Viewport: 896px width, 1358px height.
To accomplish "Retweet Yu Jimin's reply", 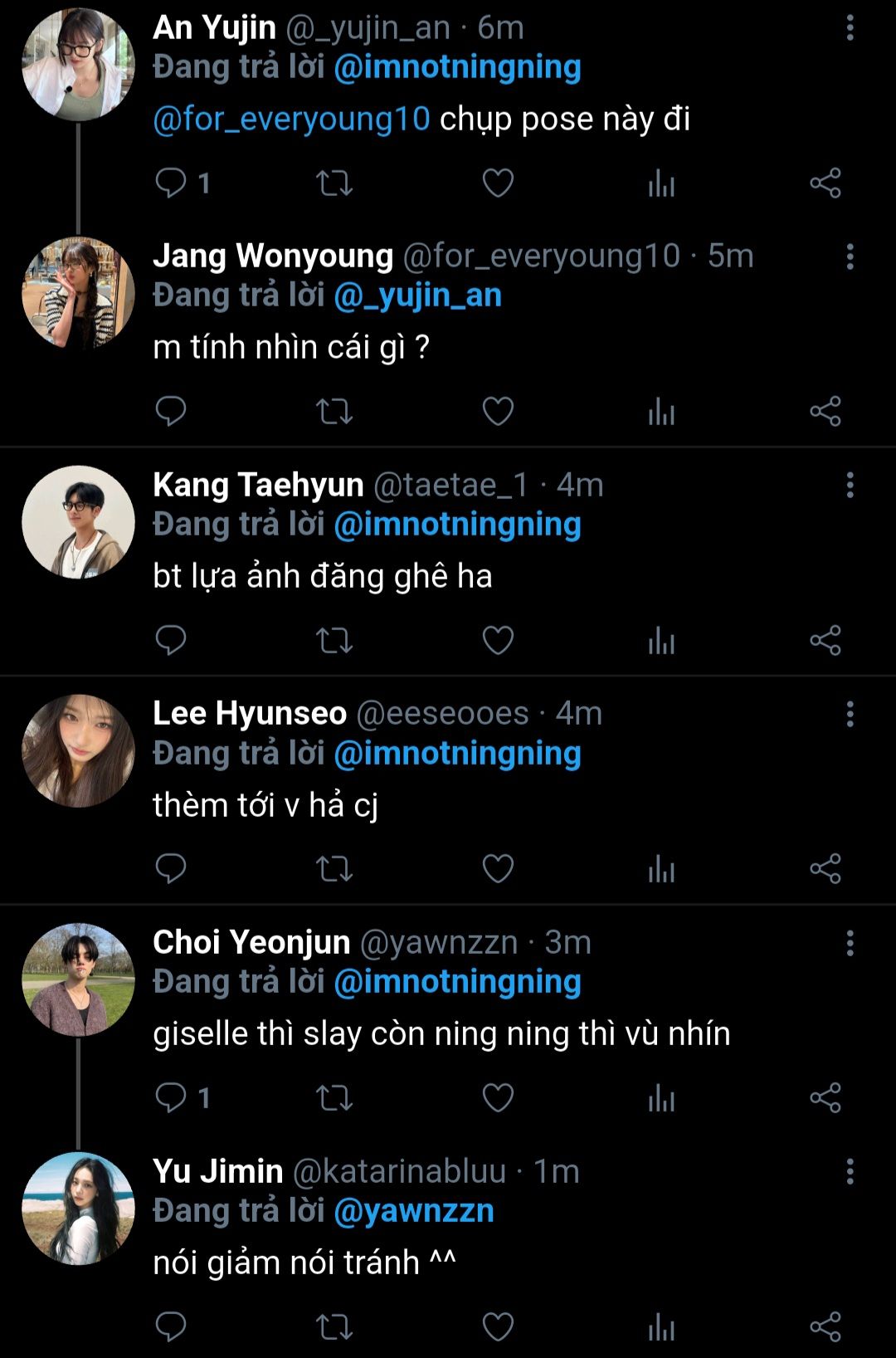I will (x=334, y=1326).
